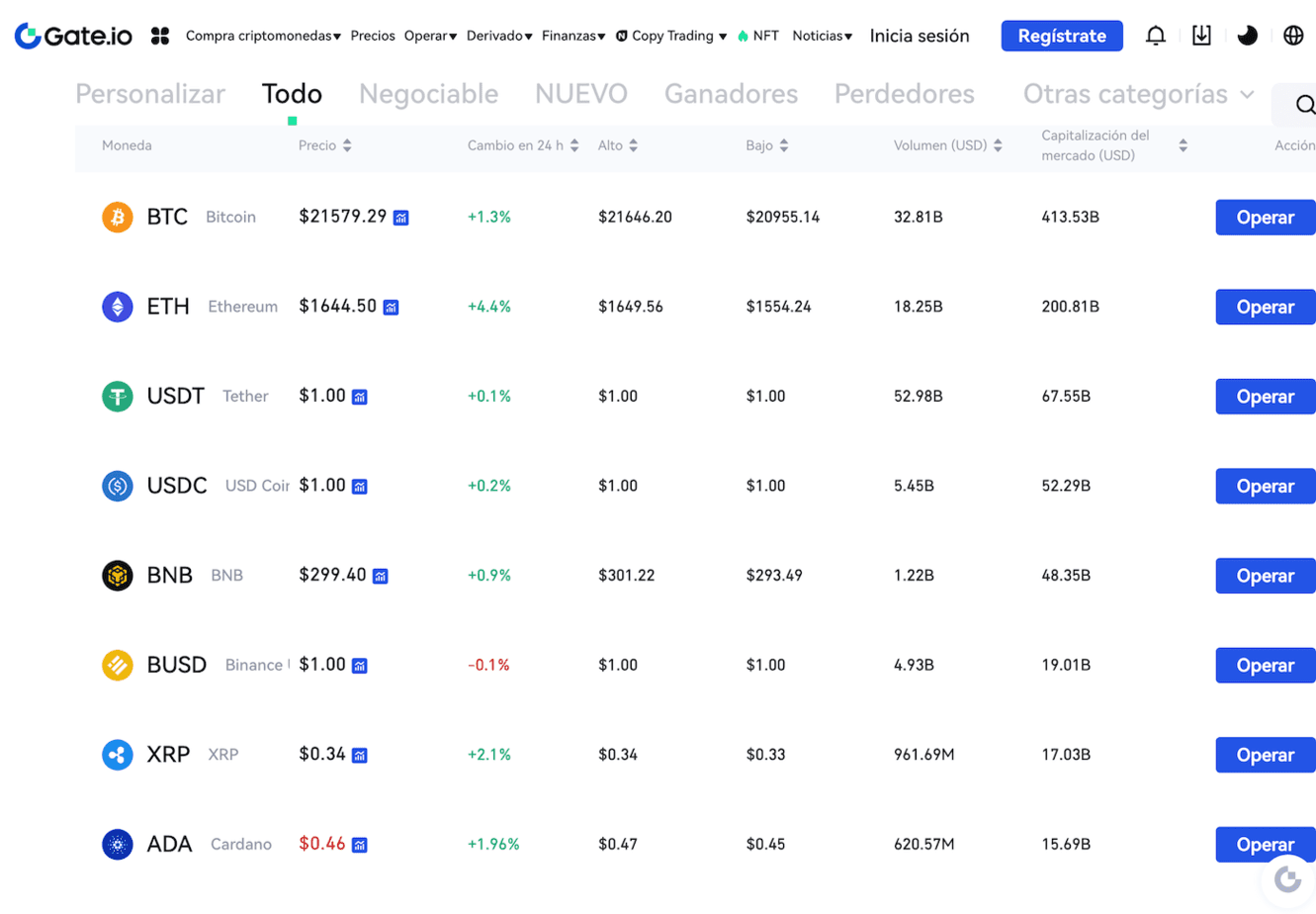Screen dimensions: 1316x914
Task: Open ADA price chart icon
Action: (360, 845)
